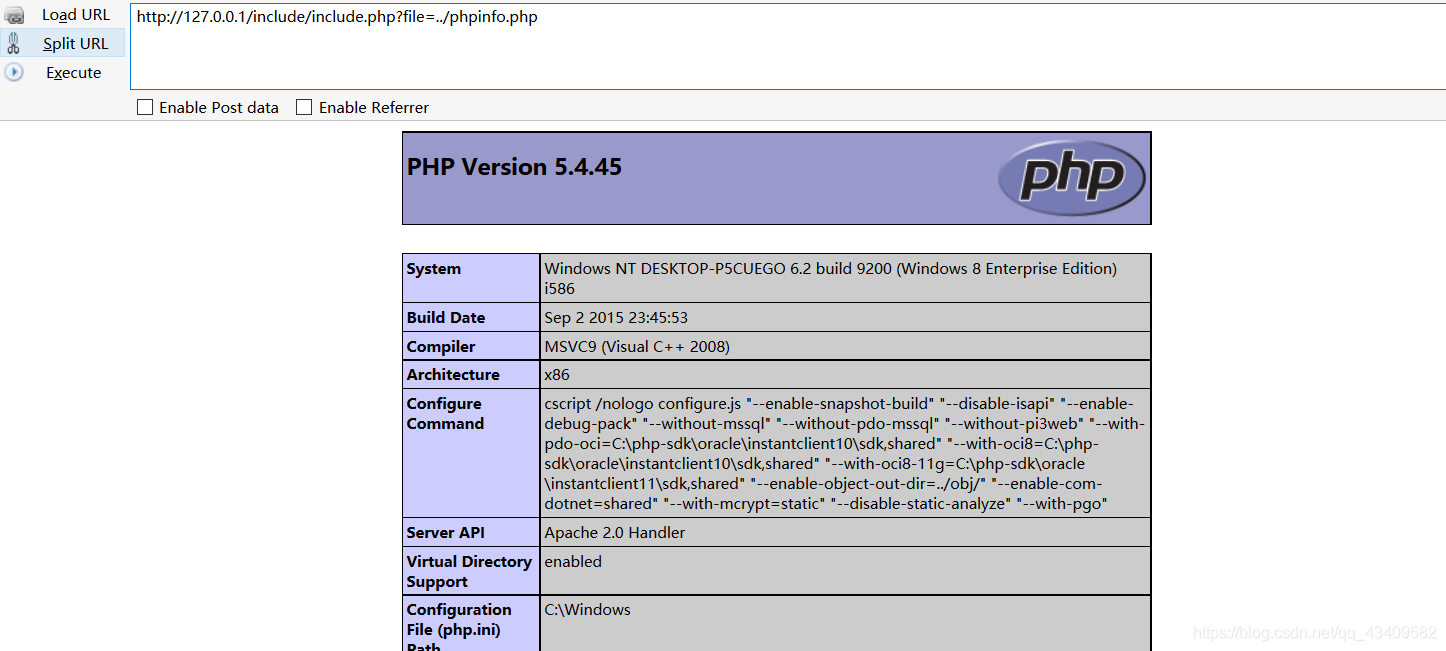Select the Configure Command row label
This screenshot has height=651, width=1446.
coord(445,414)
